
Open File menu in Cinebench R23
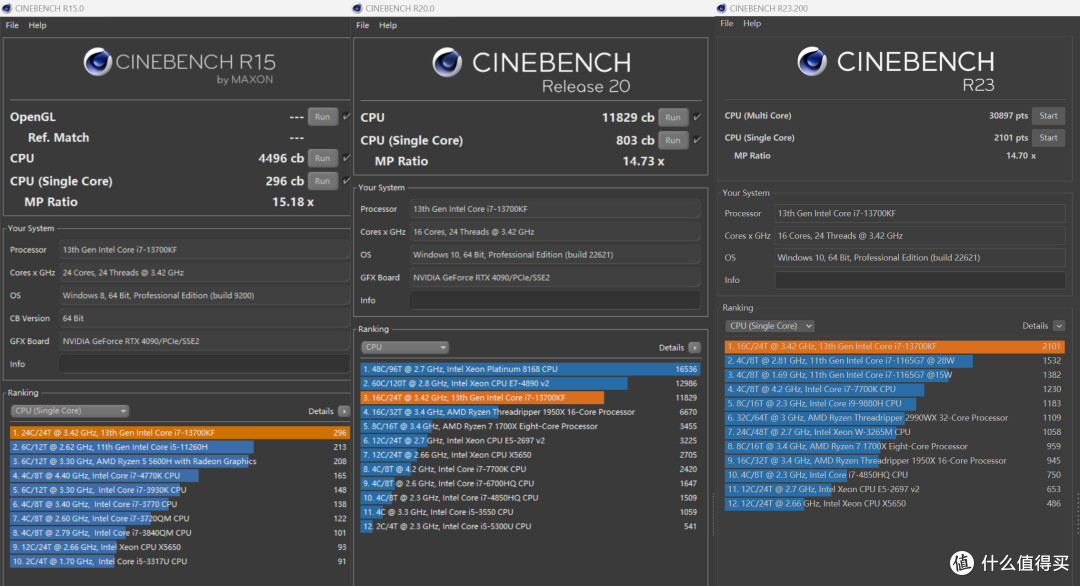(727, 23)
